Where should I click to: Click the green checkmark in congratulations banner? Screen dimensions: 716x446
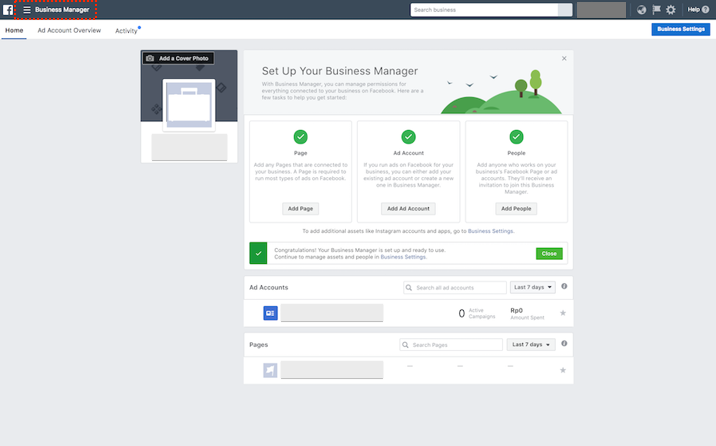[258, 253]
